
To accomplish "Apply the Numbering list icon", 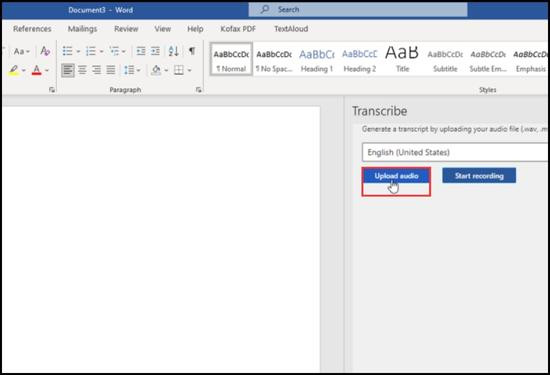I will click(x=90, y=51).
